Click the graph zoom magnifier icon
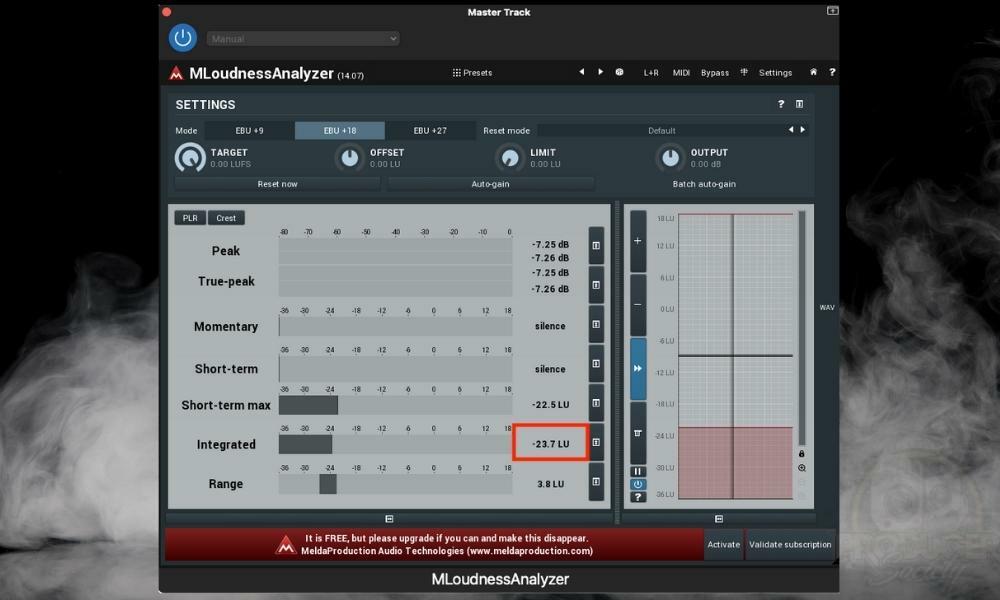Viewport: 1000px width, 600px height. [x=802, y=468]
